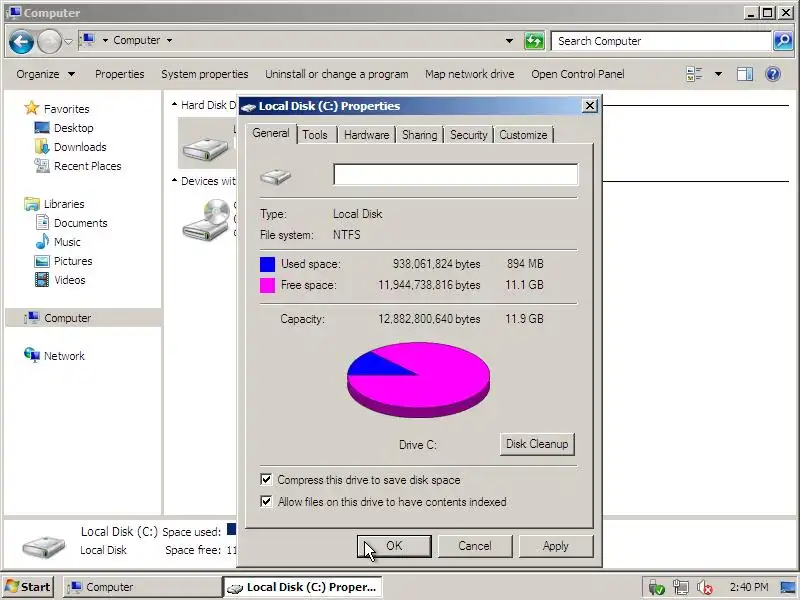Image resolution: width=800 pixels, height=600 pixels.
Task: Switch to the Computer taskbar button
Action: click(x=142, y=587)
